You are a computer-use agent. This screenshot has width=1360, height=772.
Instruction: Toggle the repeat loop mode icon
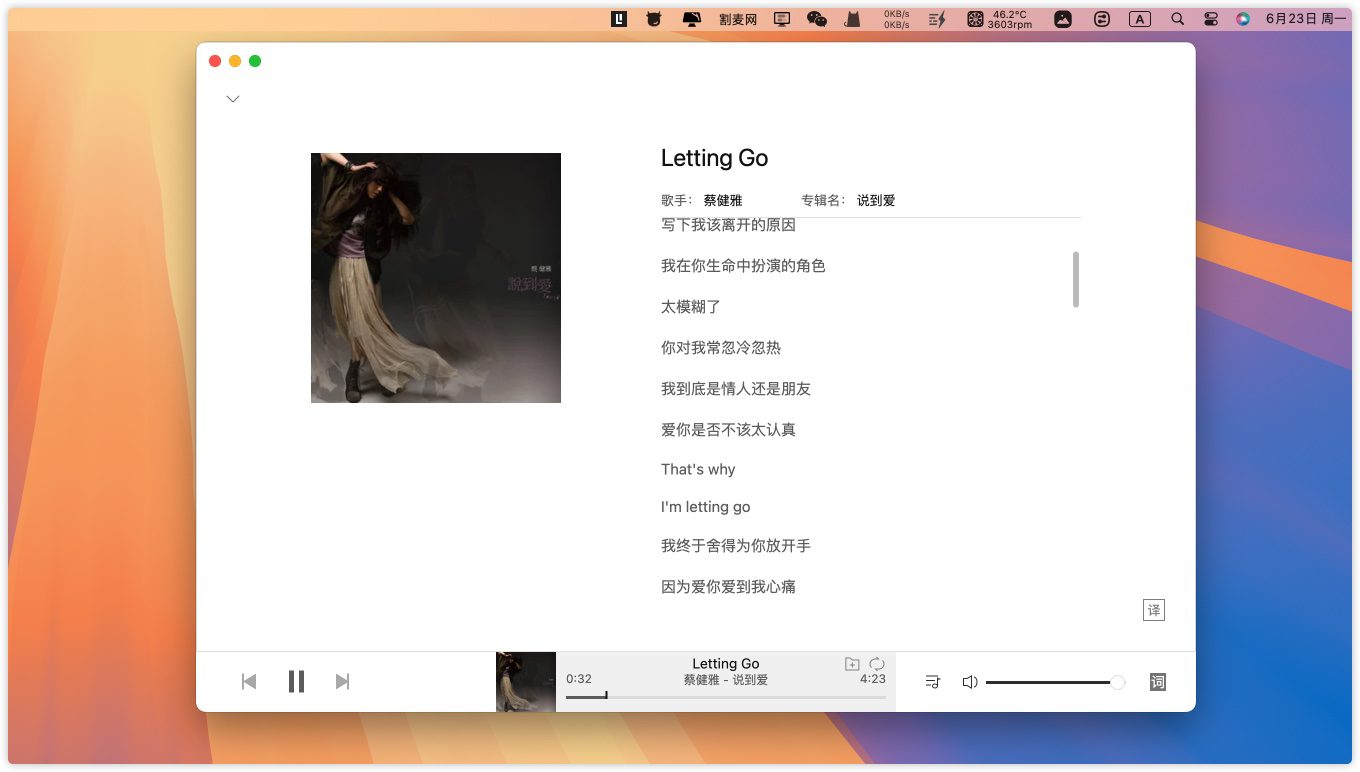(877, 664)
